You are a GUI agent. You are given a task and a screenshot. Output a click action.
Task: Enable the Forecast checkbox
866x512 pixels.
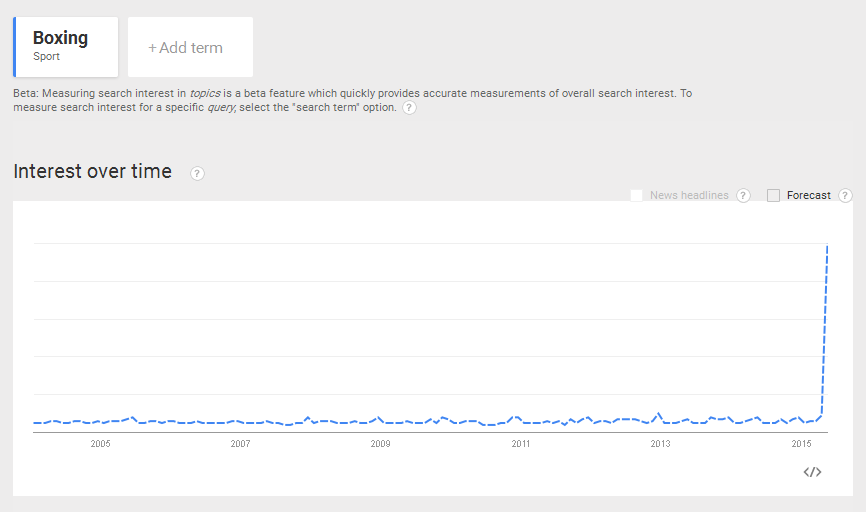pos(773,195)
